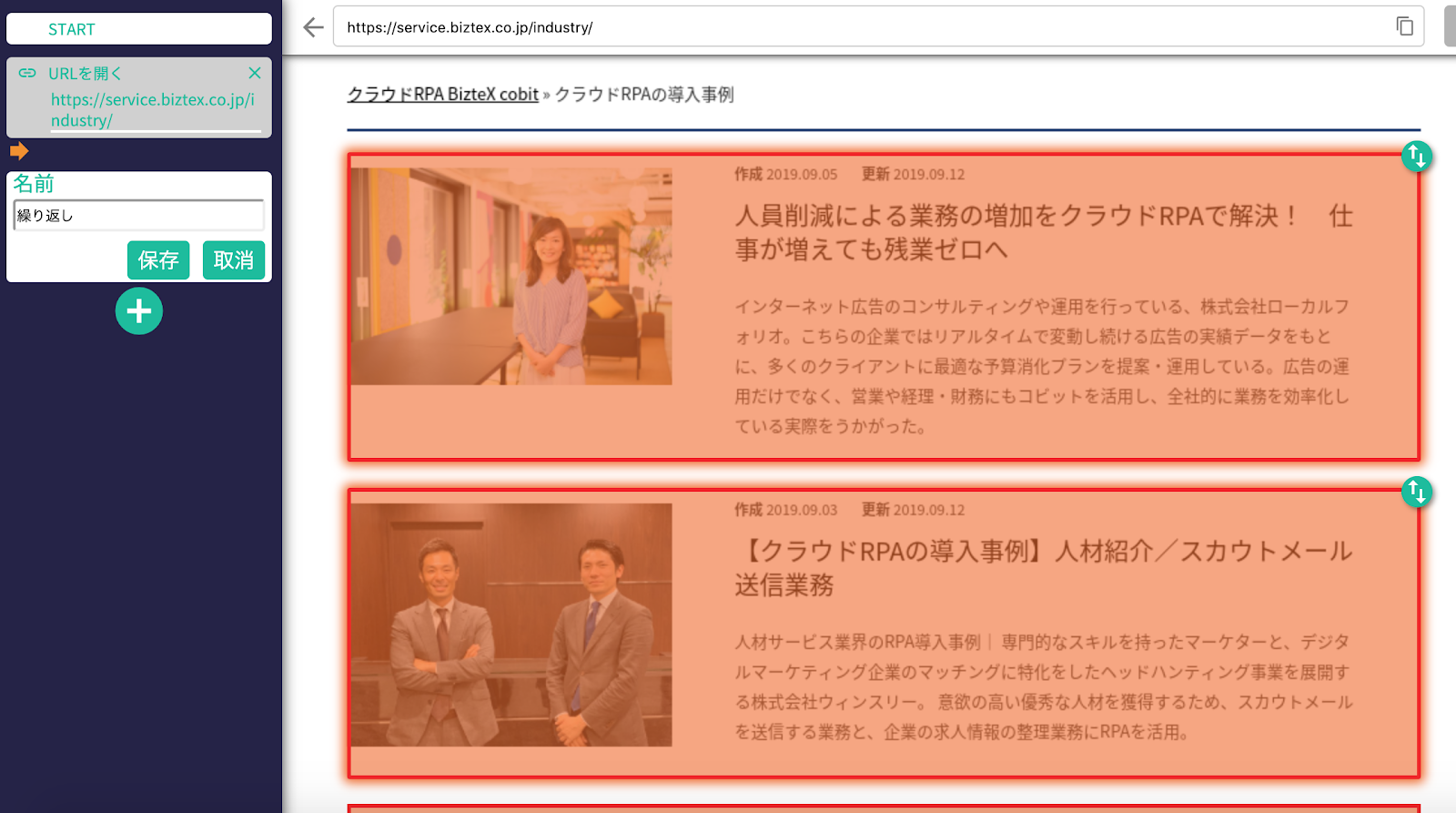Viewport: 1456px width, 813px height.
Task: Click the '作成 2019.09.03' date text
Action: point(786,511)
